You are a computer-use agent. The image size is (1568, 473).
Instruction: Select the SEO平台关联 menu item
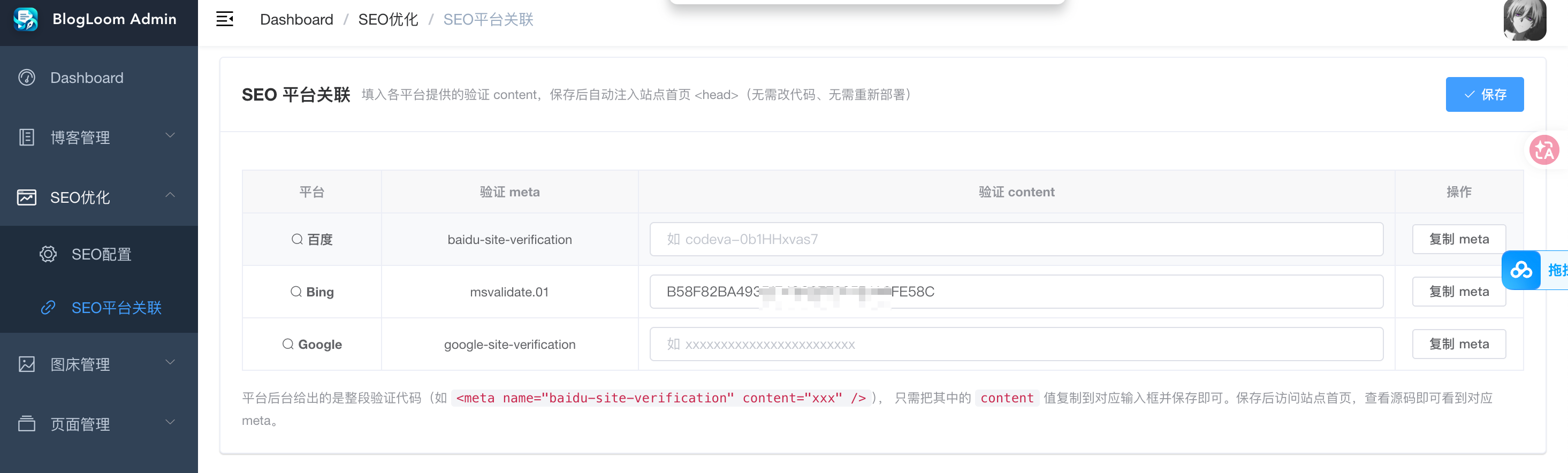tap(98, 308)
